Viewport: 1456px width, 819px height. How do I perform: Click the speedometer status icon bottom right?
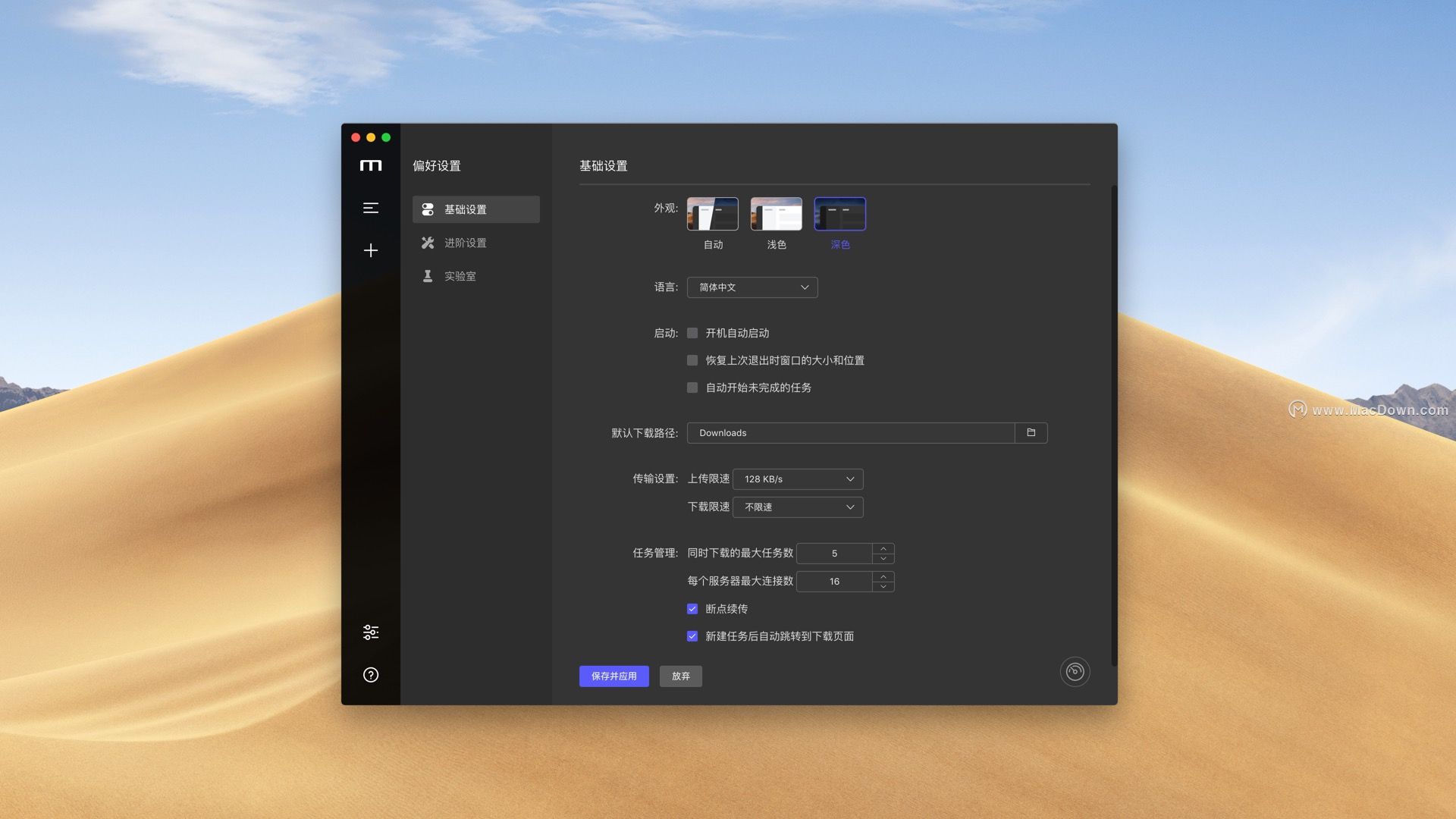click(x=1075, y=671)
